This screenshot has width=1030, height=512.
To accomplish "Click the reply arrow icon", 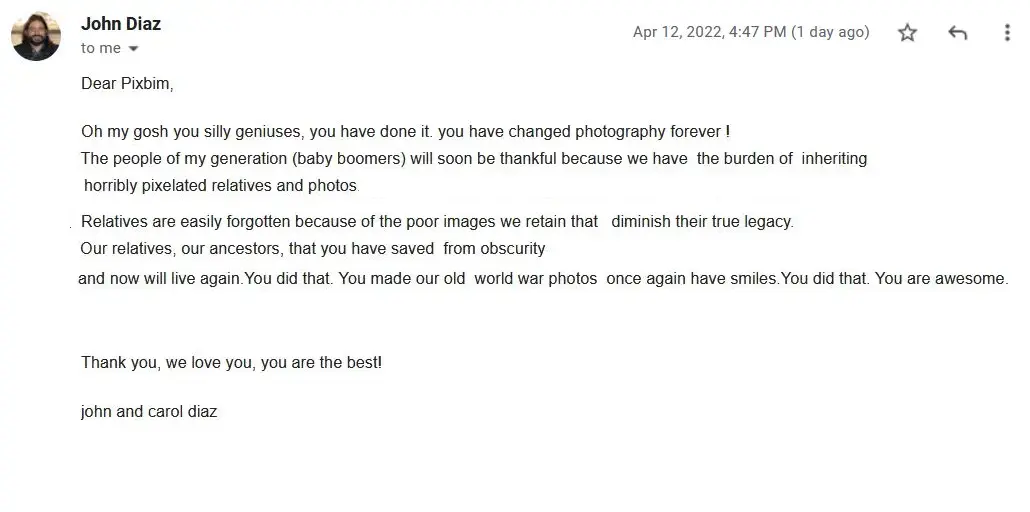I will coord(957,33).
